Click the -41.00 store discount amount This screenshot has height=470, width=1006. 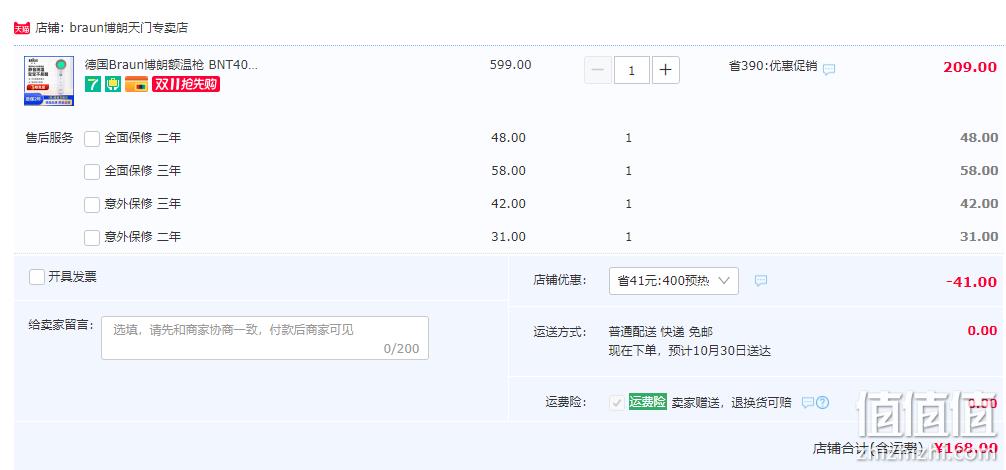pos(971,282)
